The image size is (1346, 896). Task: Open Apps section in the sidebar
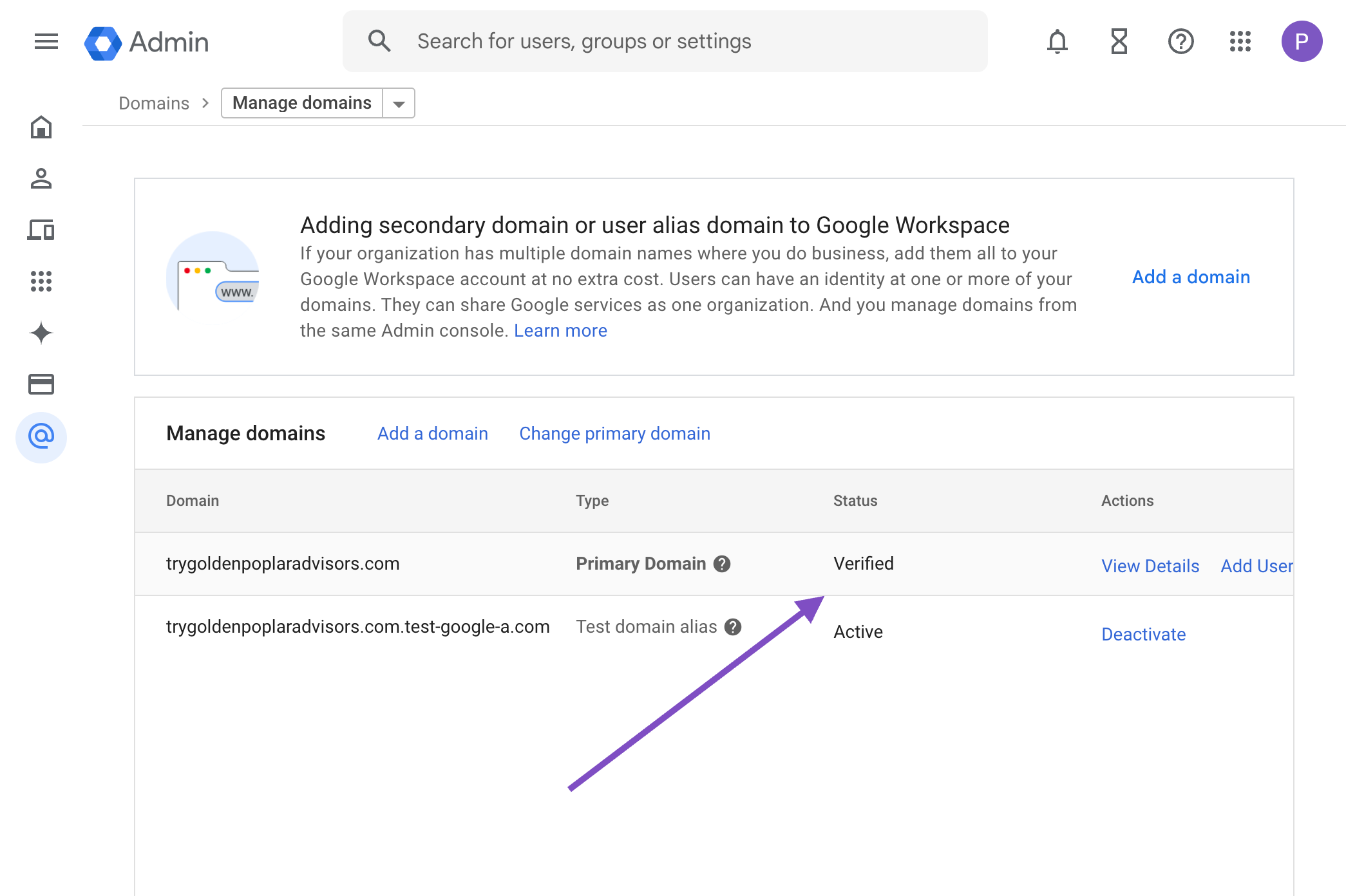pos(41,281)
